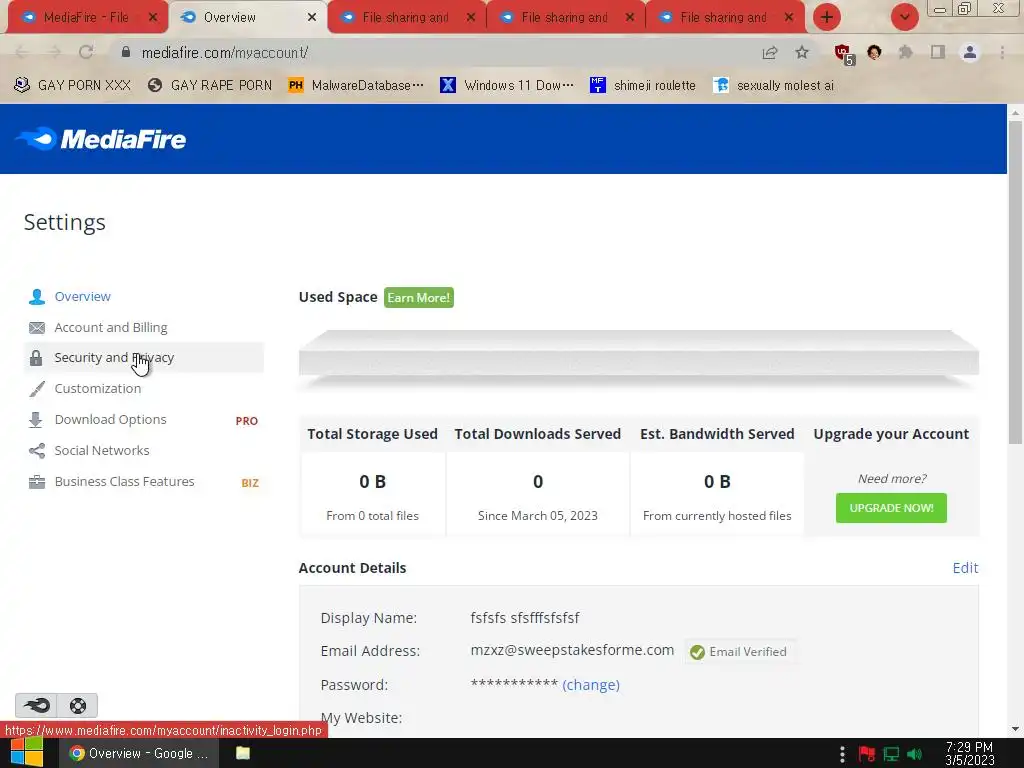Open the Chrome three-dot menu
Viewport: 1024px width, 768px height.
point(1002,52)
